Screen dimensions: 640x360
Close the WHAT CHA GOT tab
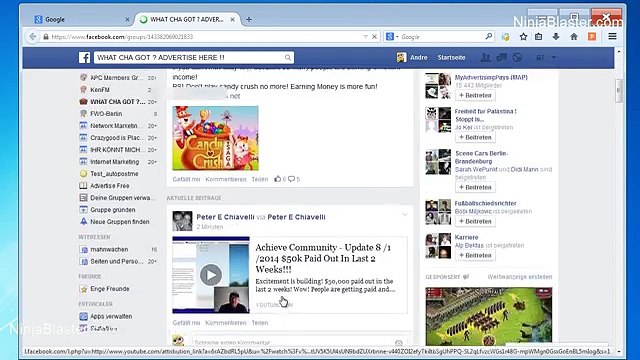point(232,19)
